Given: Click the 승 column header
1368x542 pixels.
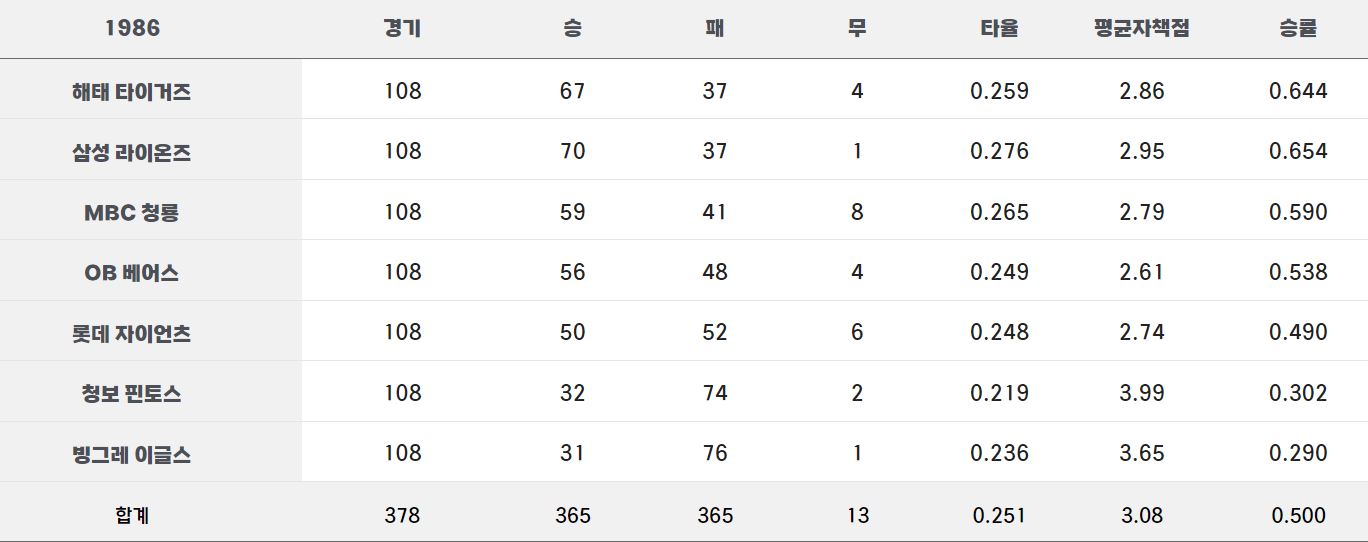Looking at the screenshot, I should 573,28.
